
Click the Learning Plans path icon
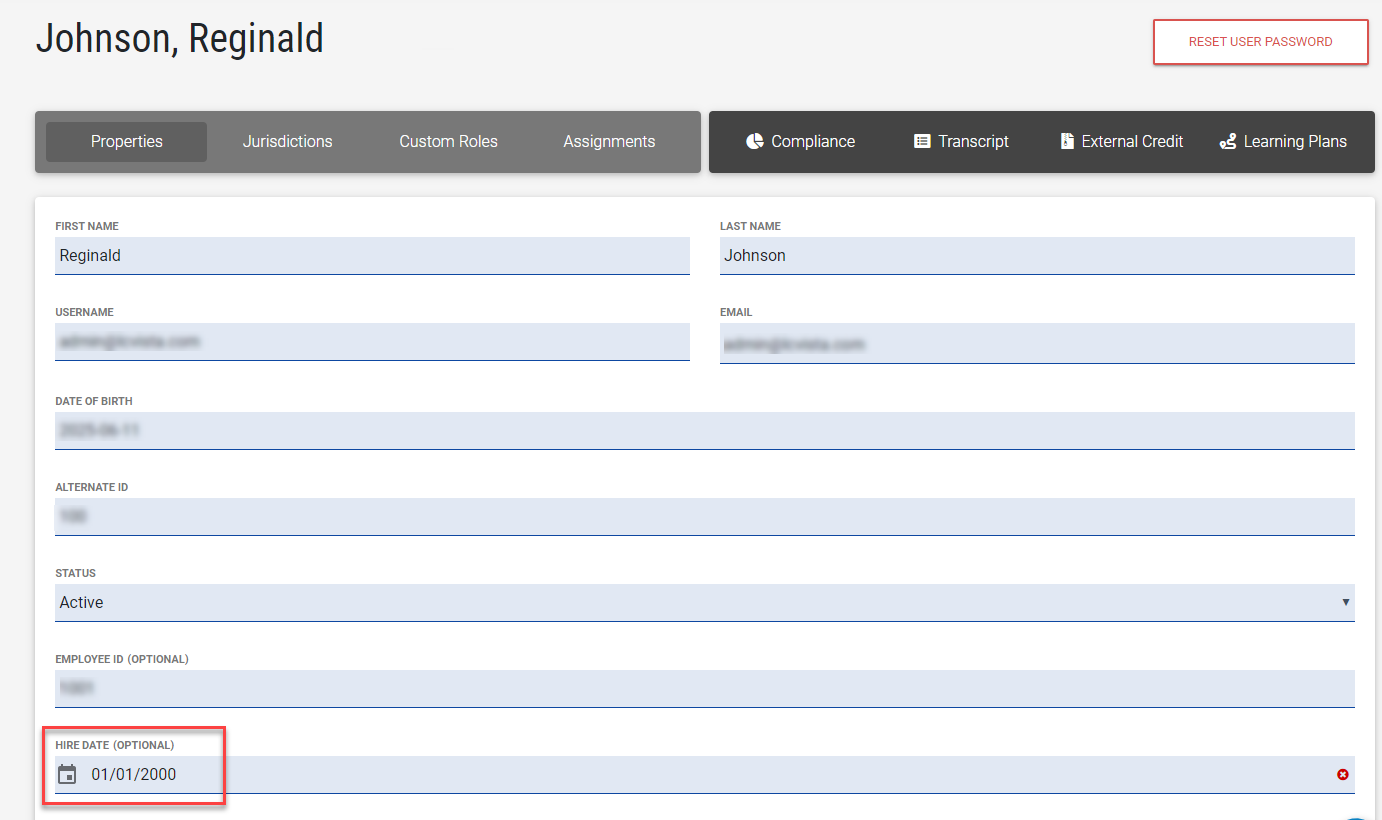point(1228,141)
